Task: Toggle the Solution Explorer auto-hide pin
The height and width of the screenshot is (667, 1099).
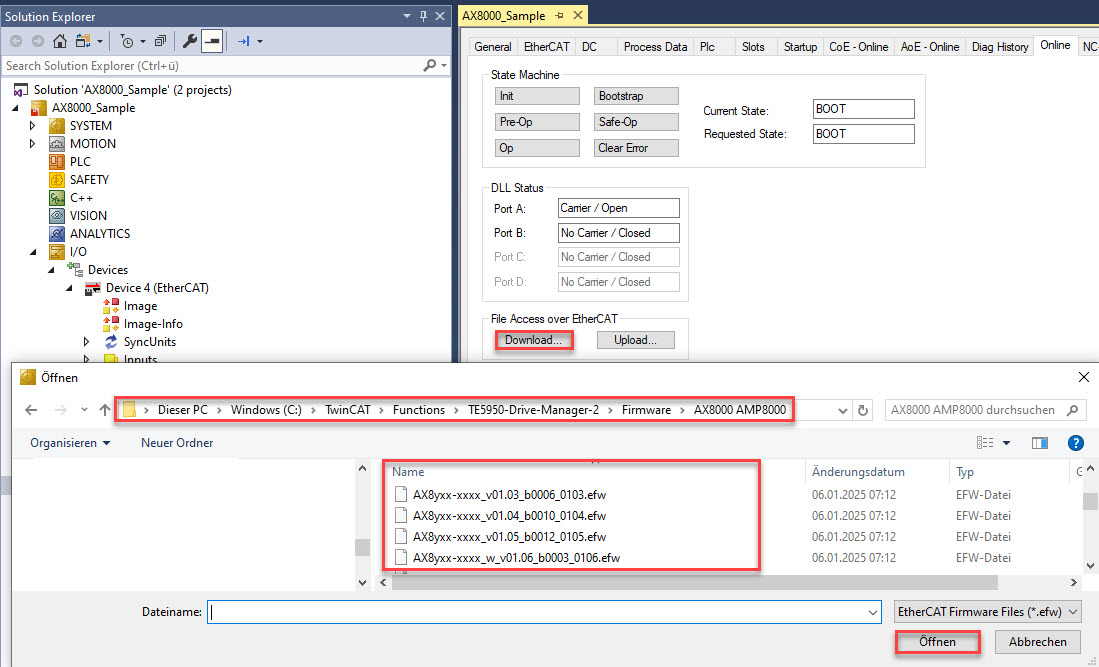Action: point(423,15)
